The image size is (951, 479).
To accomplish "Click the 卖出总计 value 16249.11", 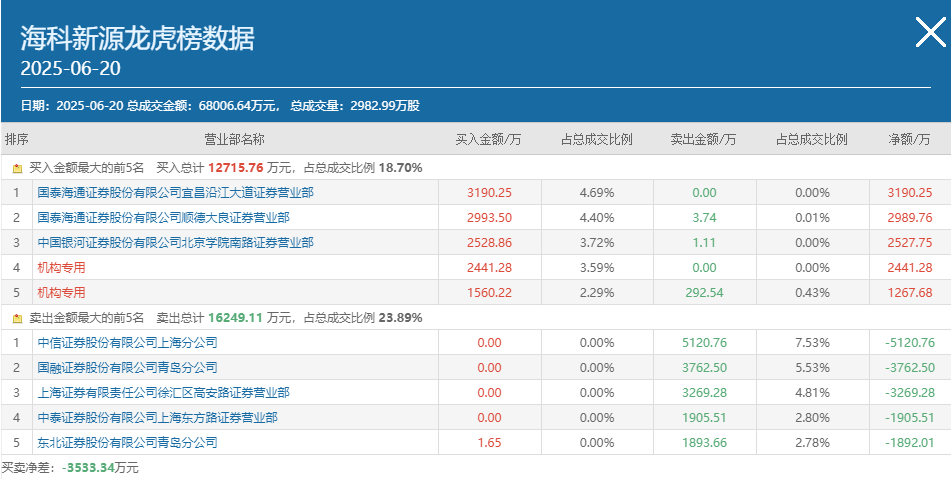I will click(x=236, y=318).
